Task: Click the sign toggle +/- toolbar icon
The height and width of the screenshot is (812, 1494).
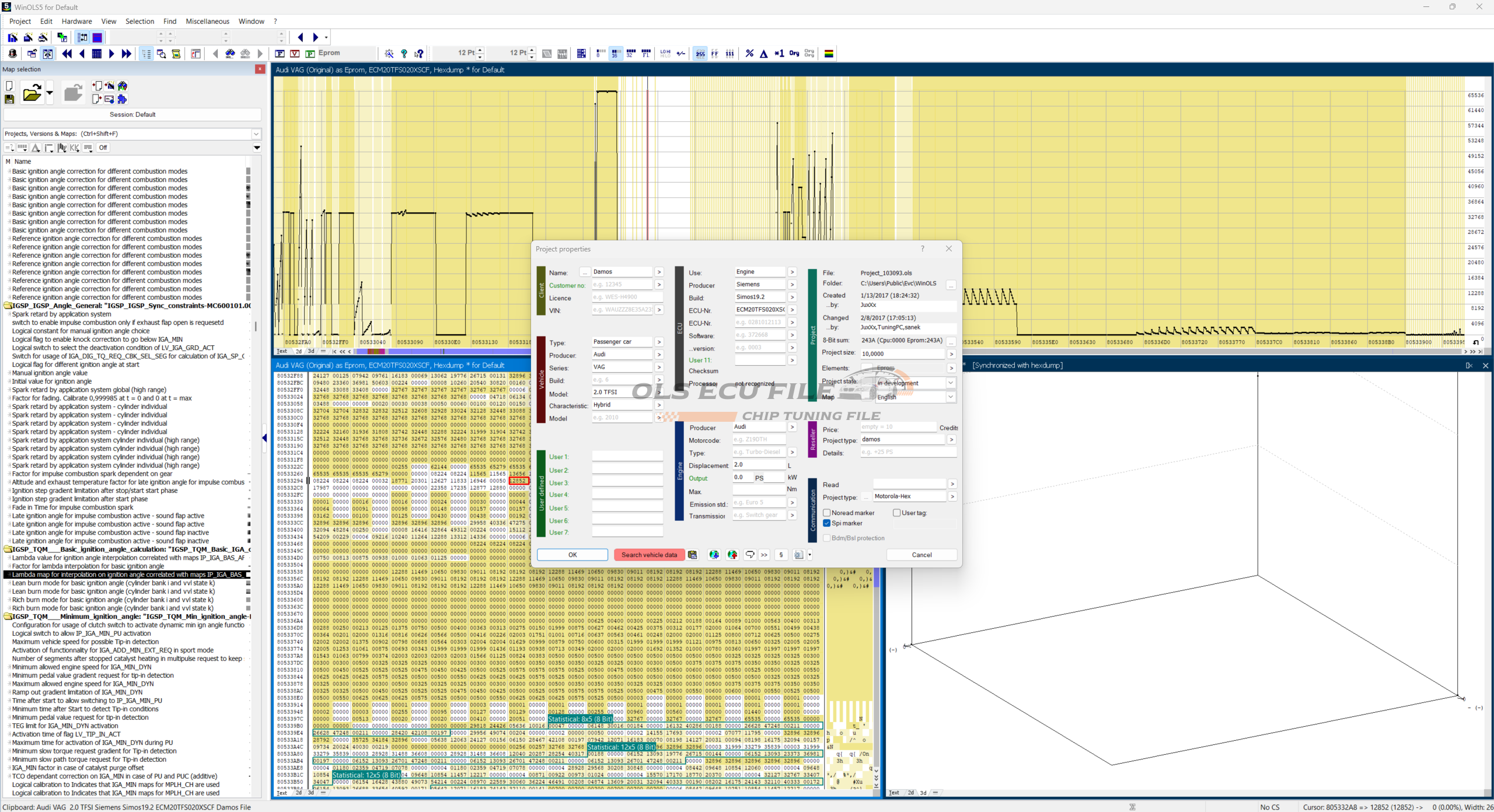Action: pyautogui.click(x=680, y=54)
